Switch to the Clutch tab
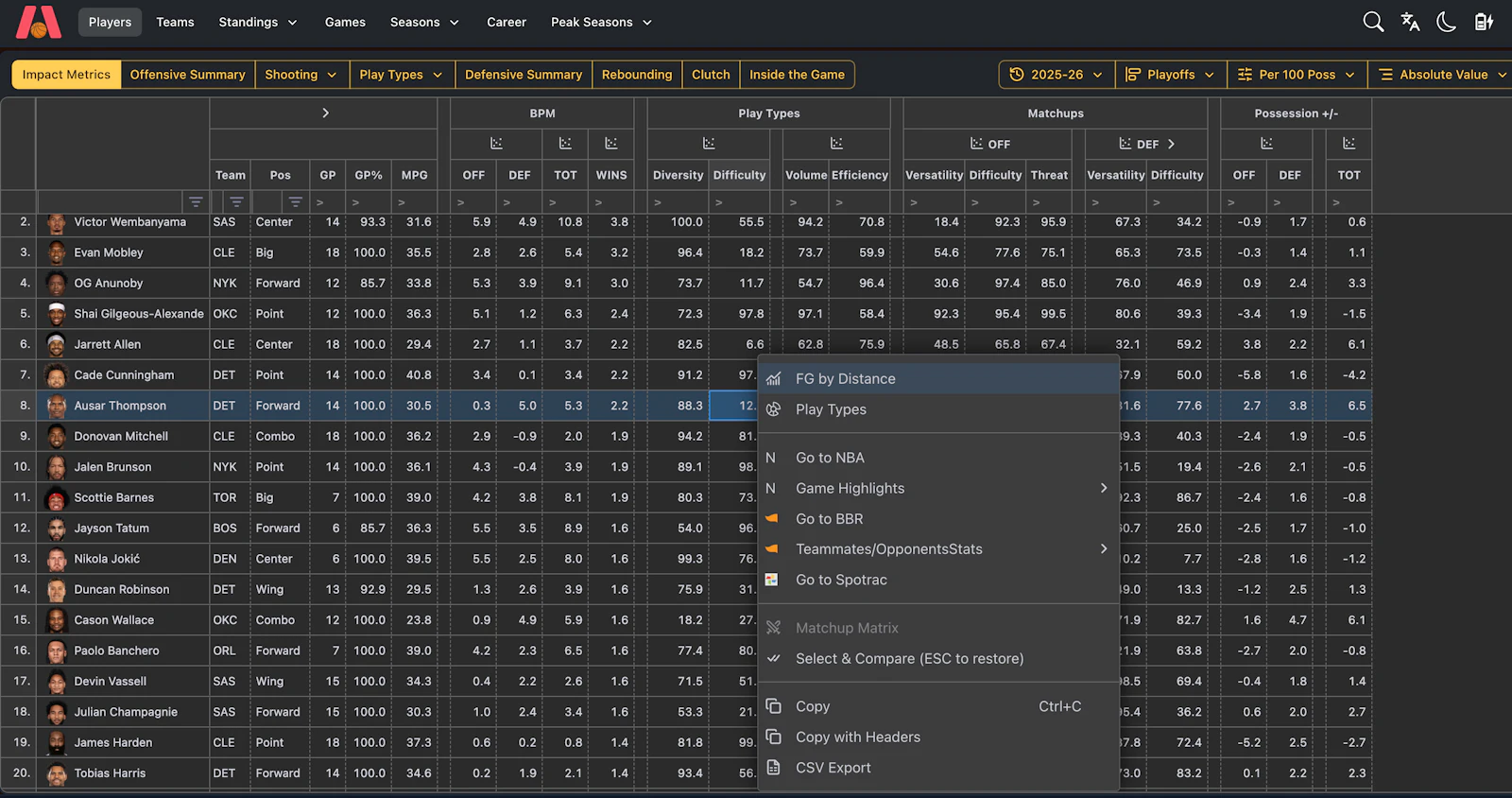Image resolution: width=1512 pixels, height=798 pixels. (x=711, y=75)
